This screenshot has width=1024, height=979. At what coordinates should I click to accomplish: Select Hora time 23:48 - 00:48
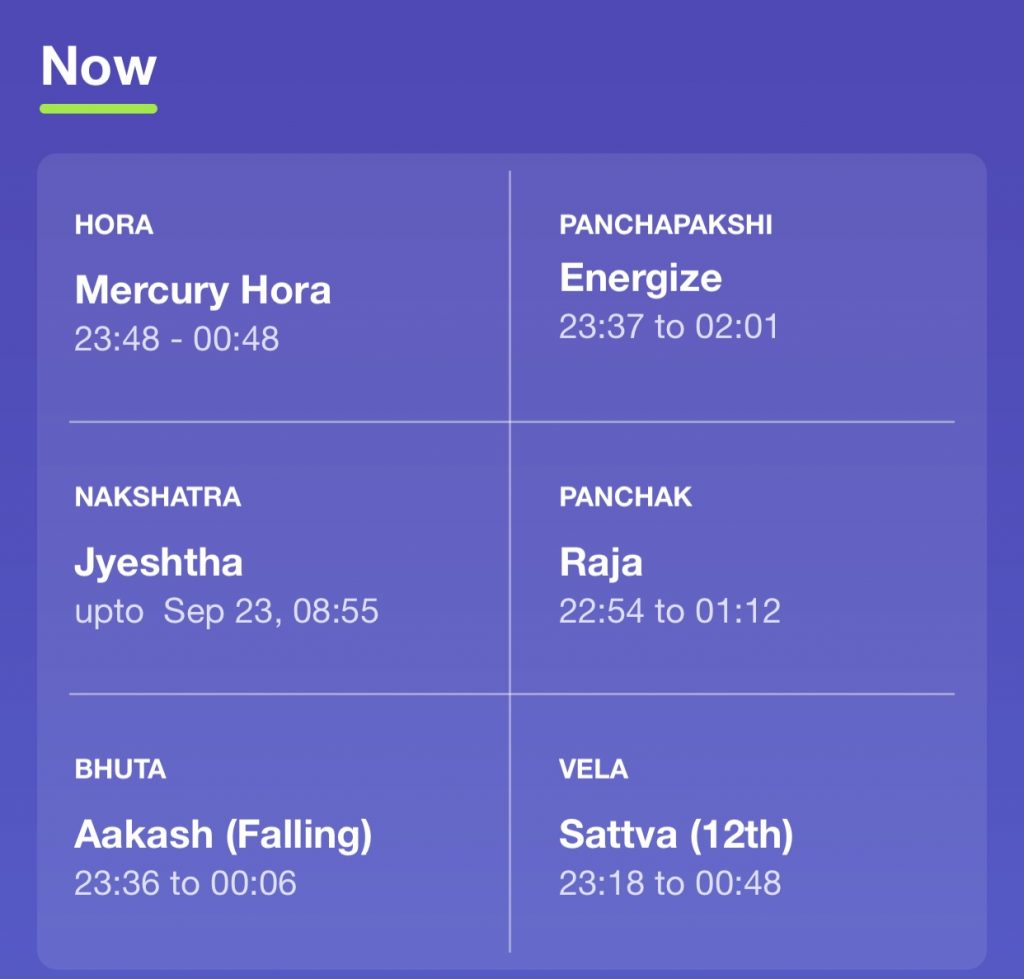coord(176,339)
